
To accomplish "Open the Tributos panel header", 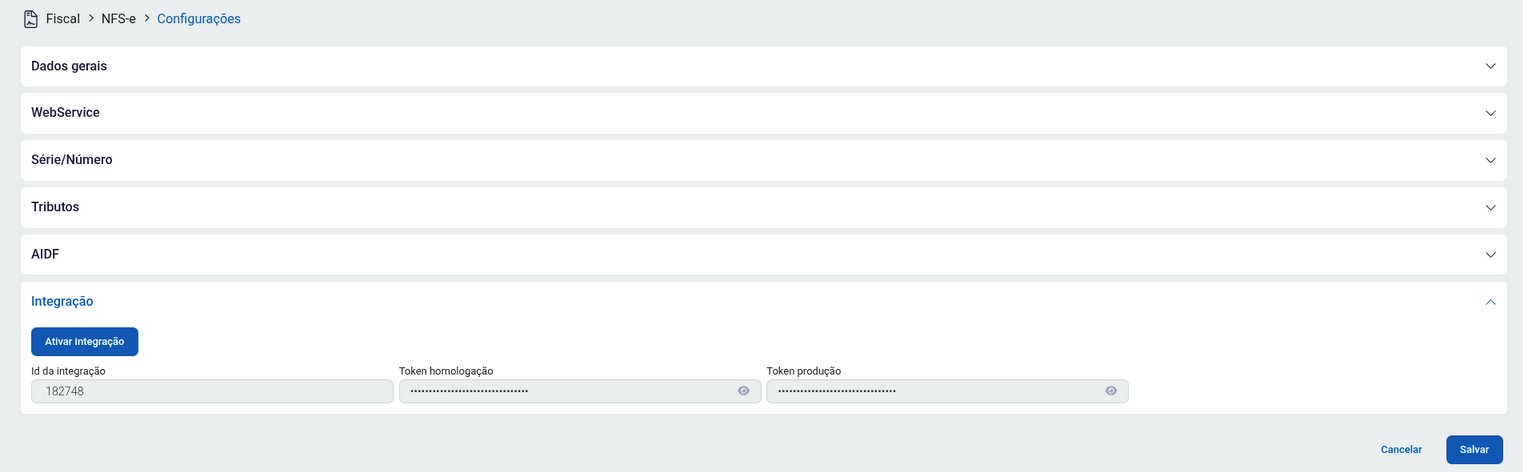I will coord(55,207).
